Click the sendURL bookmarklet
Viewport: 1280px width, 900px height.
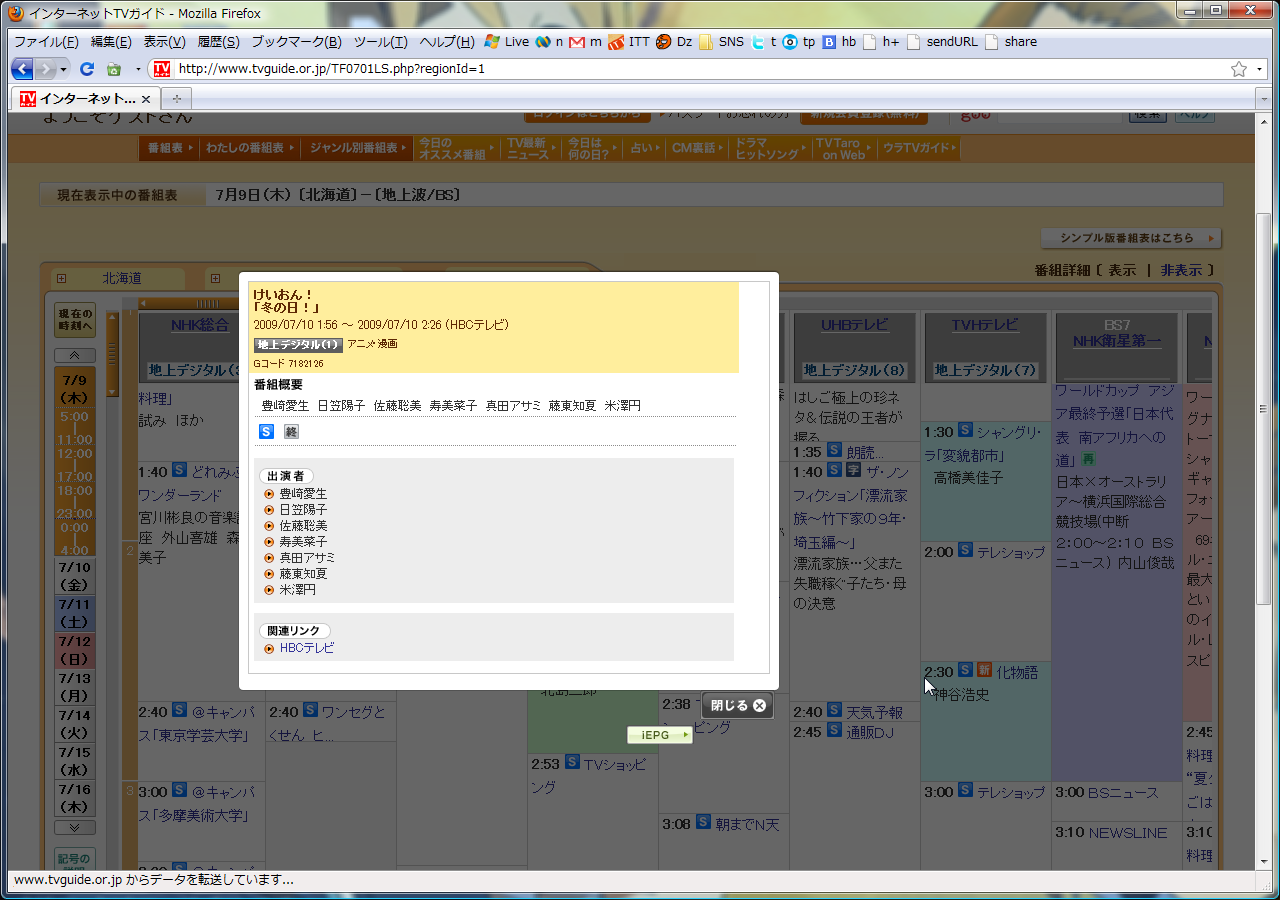coord(942,42)
